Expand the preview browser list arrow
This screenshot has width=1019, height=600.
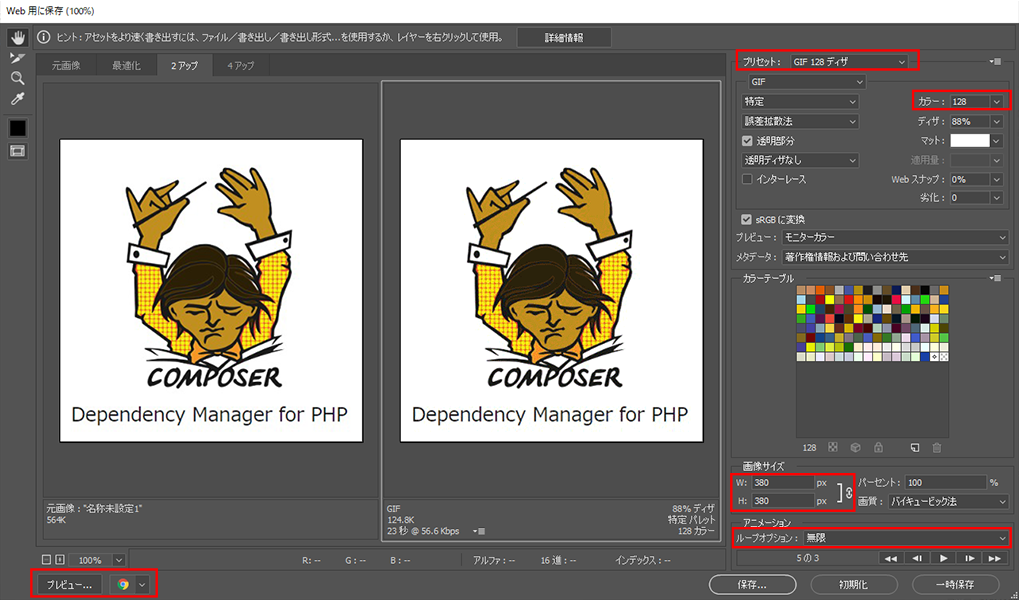pyautogui.click(x=142, y=584)
